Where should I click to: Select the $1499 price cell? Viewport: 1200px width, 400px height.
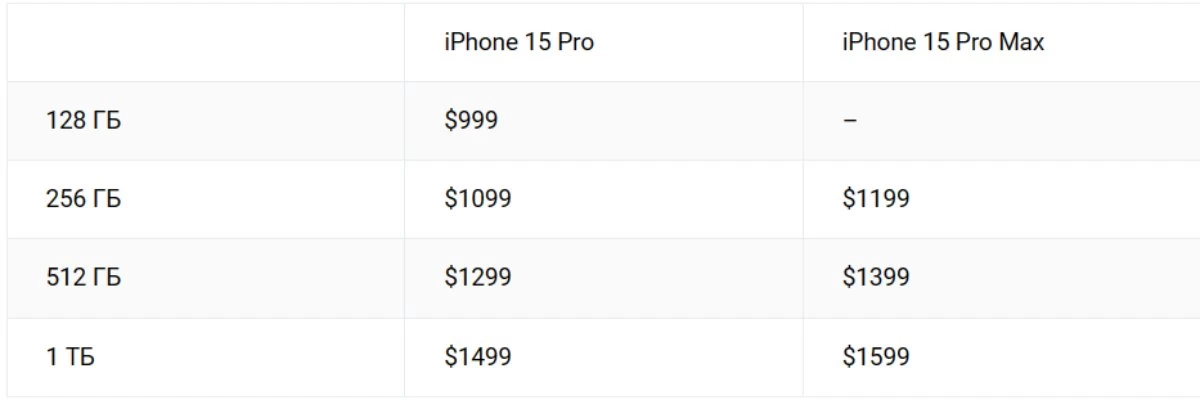(x=478, y=357)
